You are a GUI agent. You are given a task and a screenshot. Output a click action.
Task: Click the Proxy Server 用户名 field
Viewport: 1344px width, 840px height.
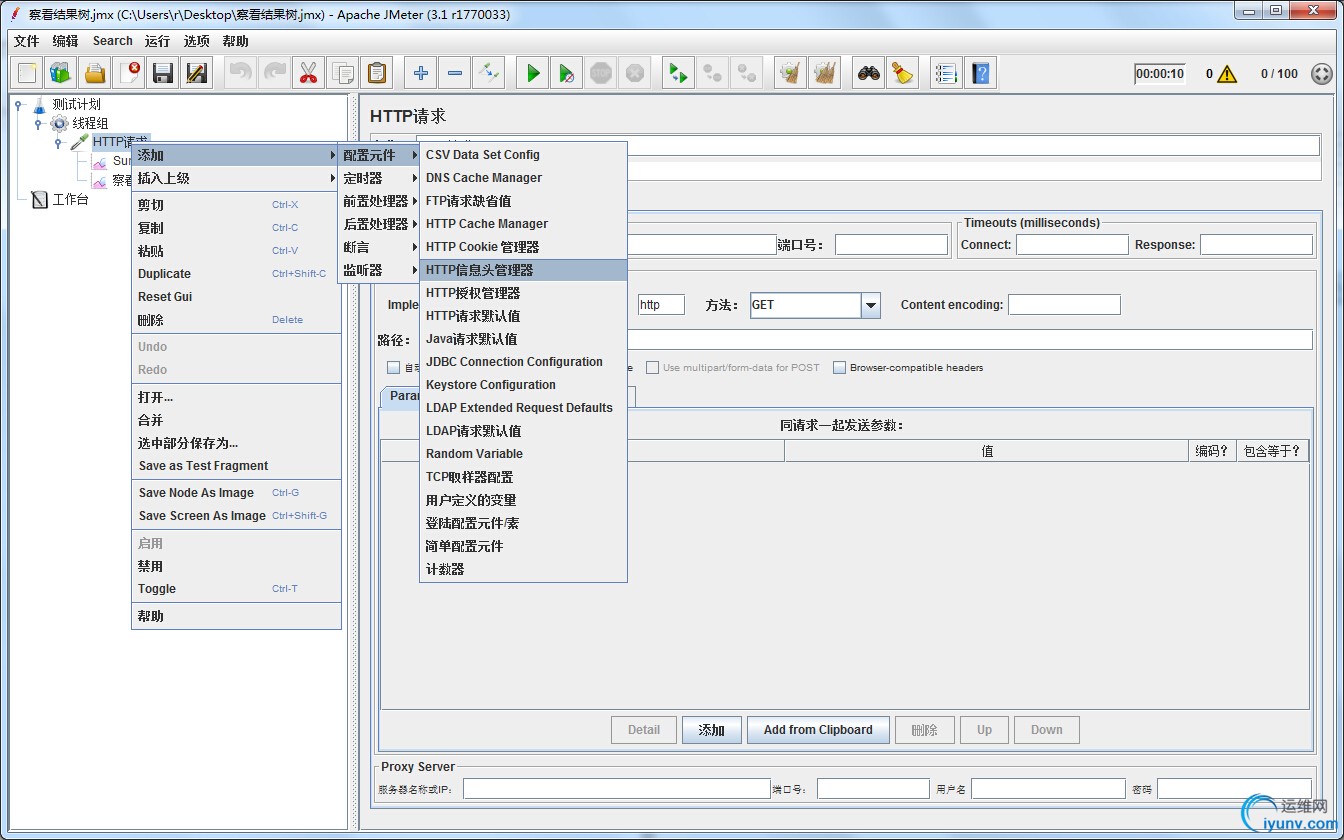pos(1048,789)
